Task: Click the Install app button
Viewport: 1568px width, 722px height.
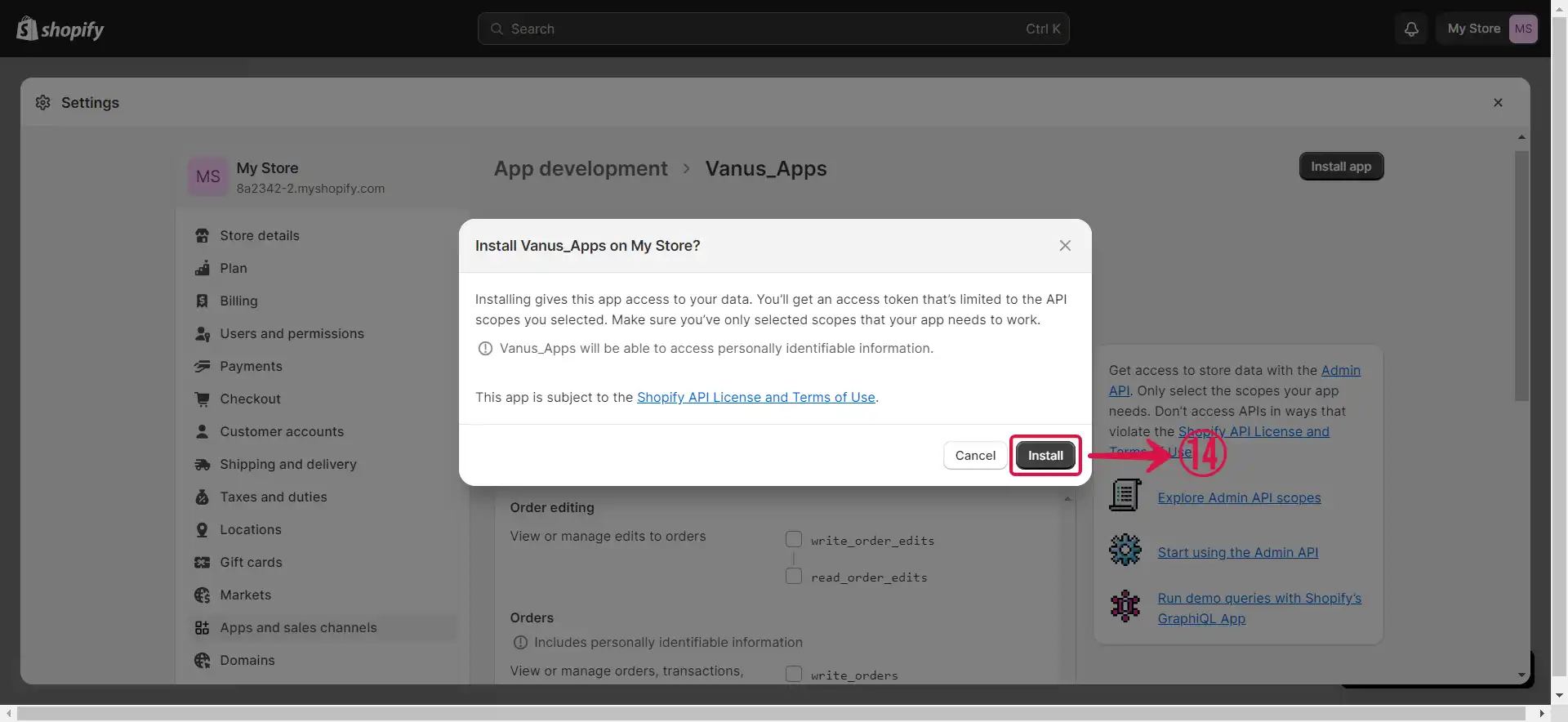Action: click(1341, 167)
